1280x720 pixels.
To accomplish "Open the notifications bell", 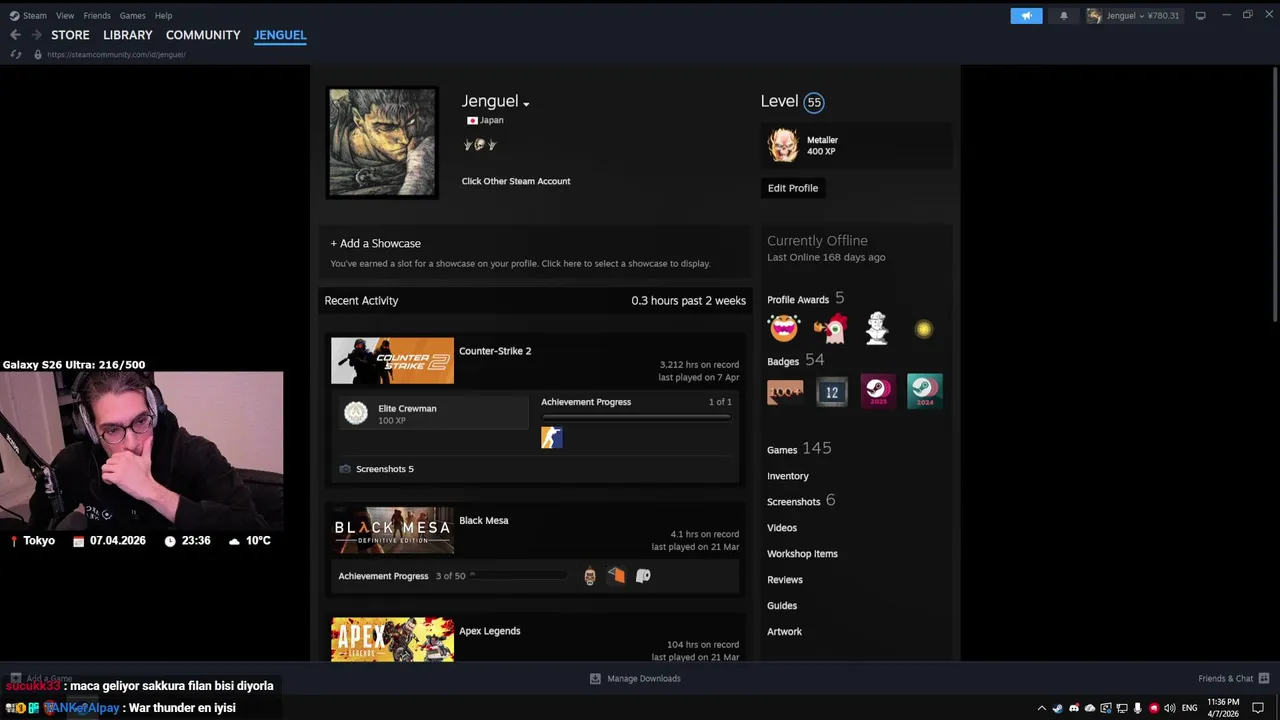I will pos(1063,15).
